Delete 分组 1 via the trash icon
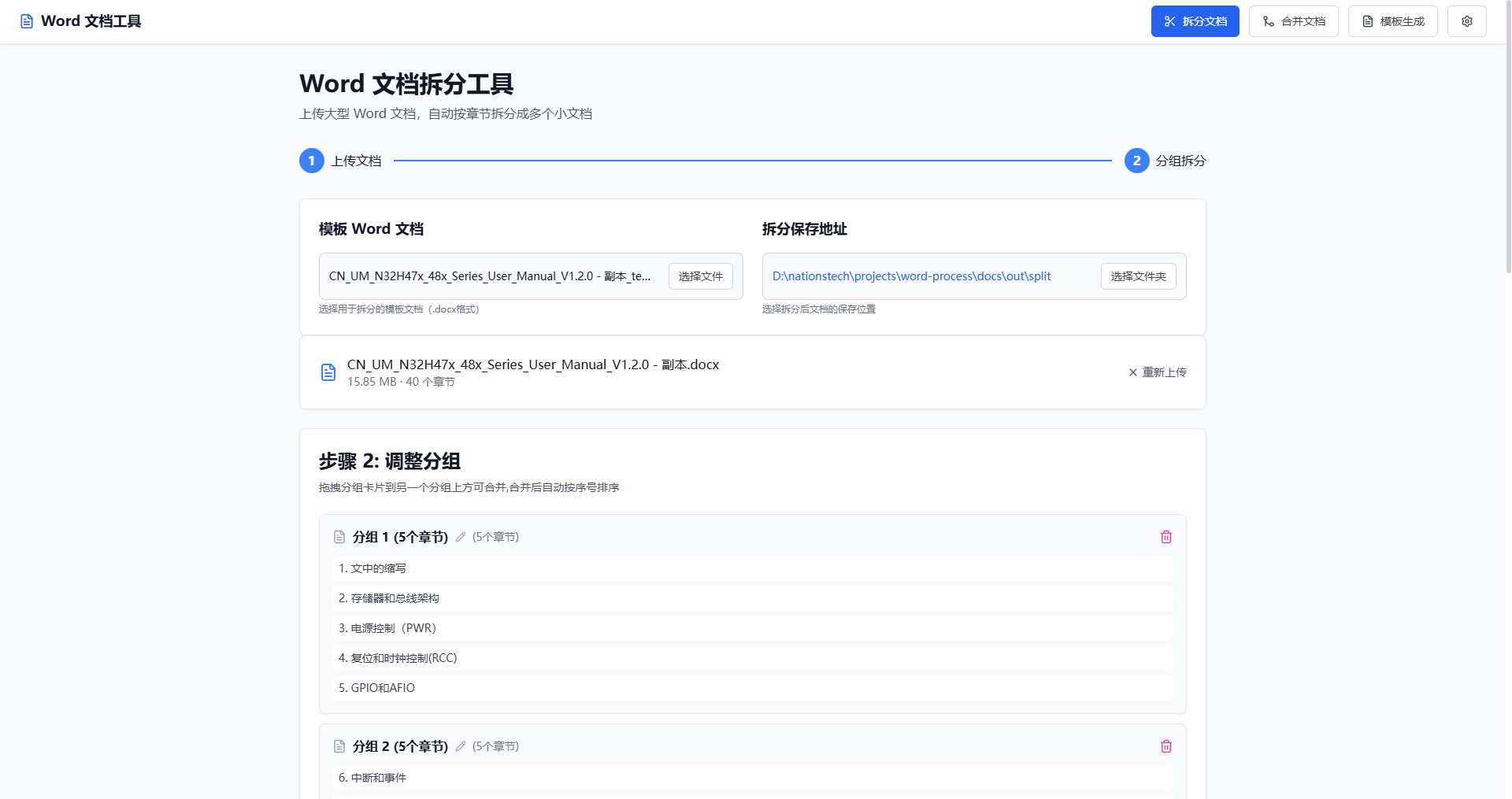1512x799 pixels. [1166, 536]
